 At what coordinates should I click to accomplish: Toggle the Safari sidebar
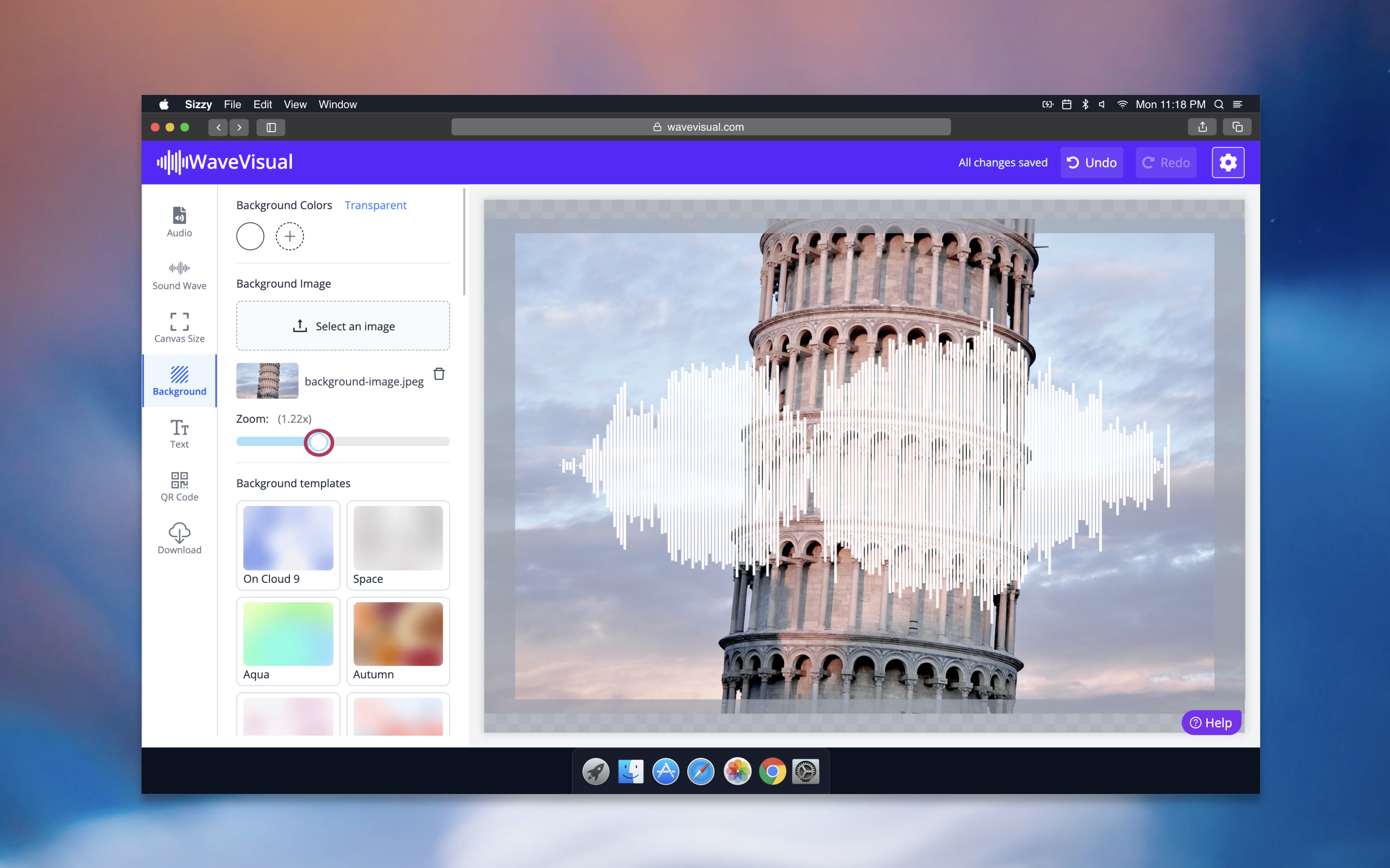(270, 127)
